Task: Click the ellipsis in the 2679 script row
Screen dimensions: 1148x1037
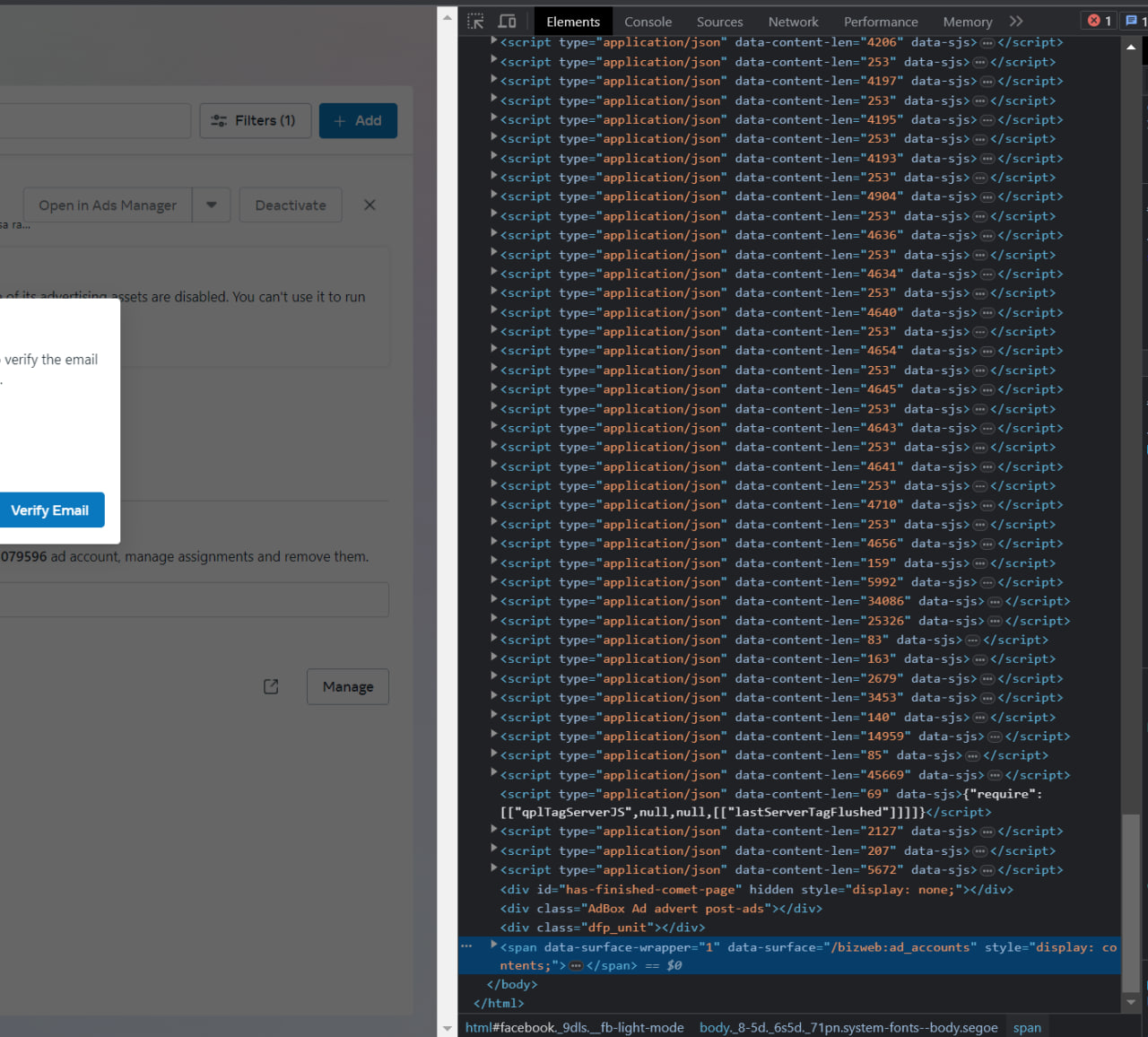Action: tap(987, 679)
